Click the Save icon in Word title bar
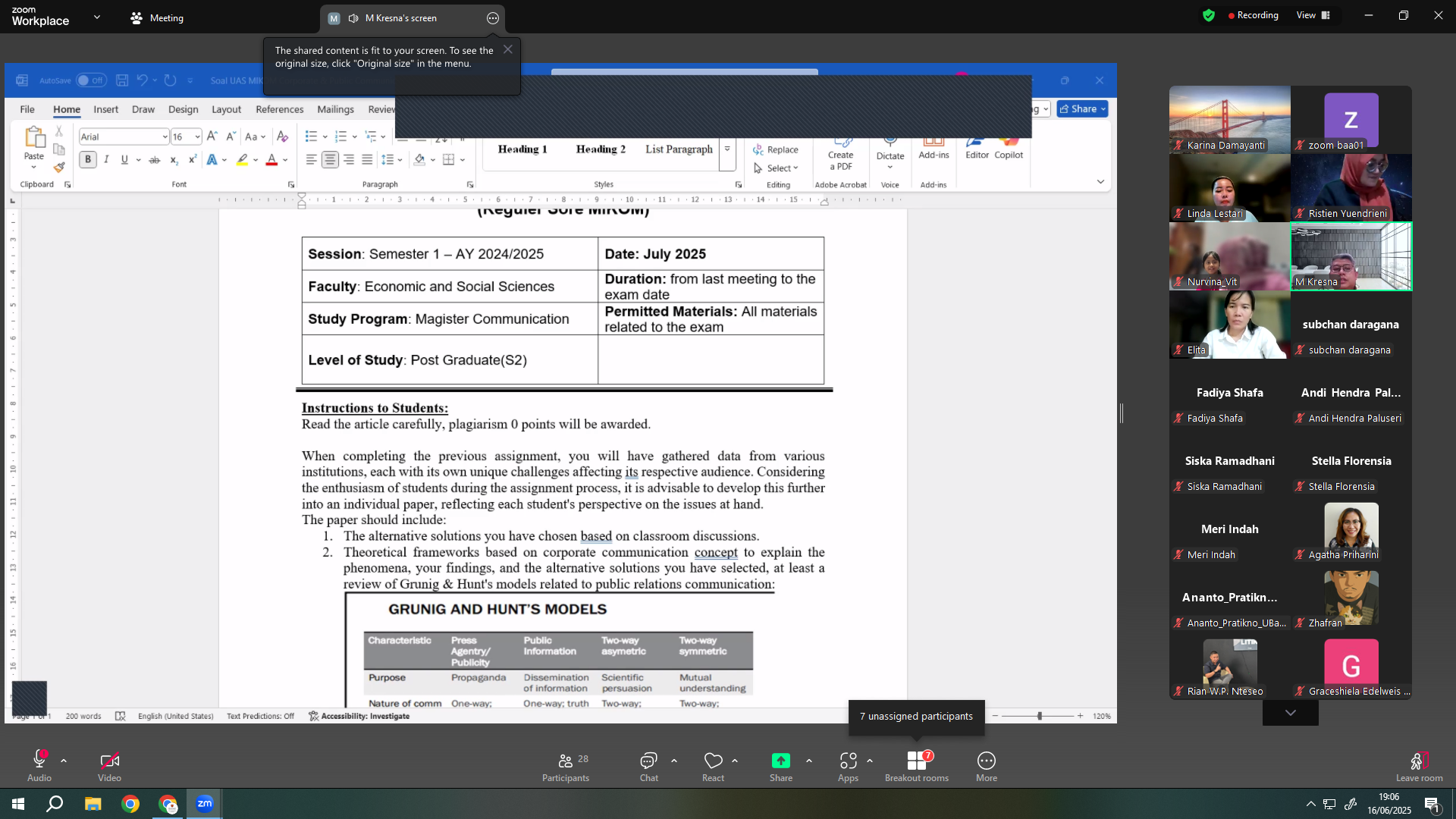 coord(122,80)
